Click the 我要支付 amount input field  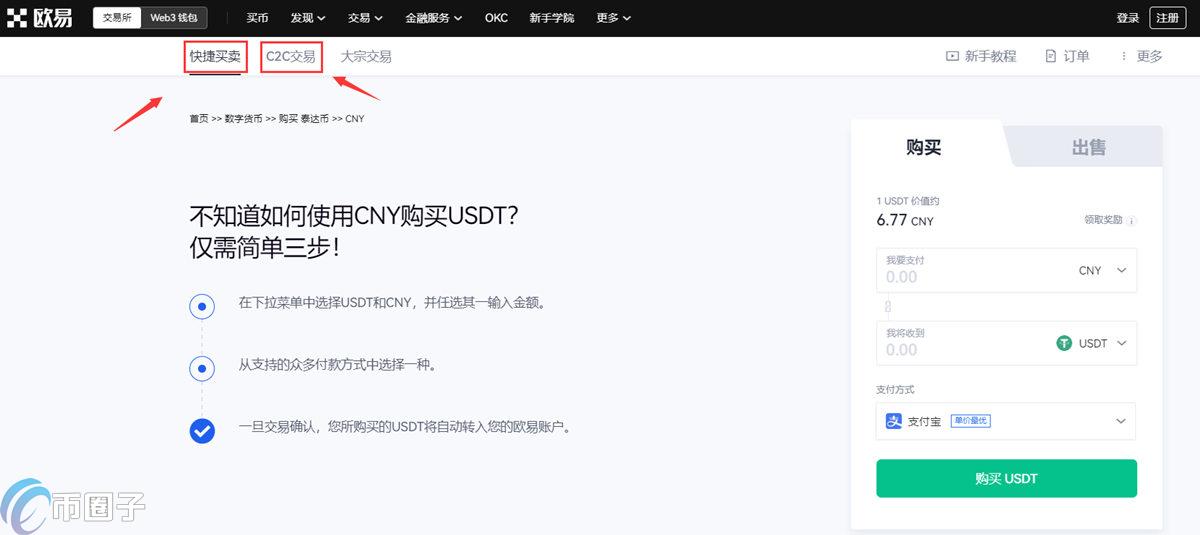960,276
